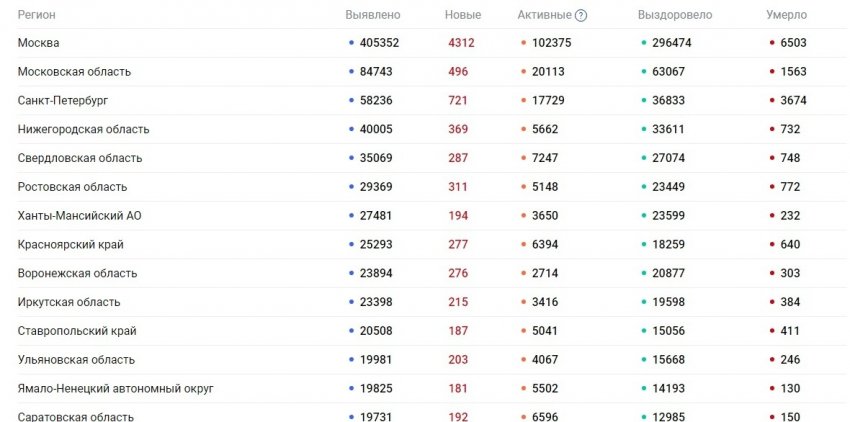Click Свердловская область region name
850x422 pixels.
[x=80, y=158]
